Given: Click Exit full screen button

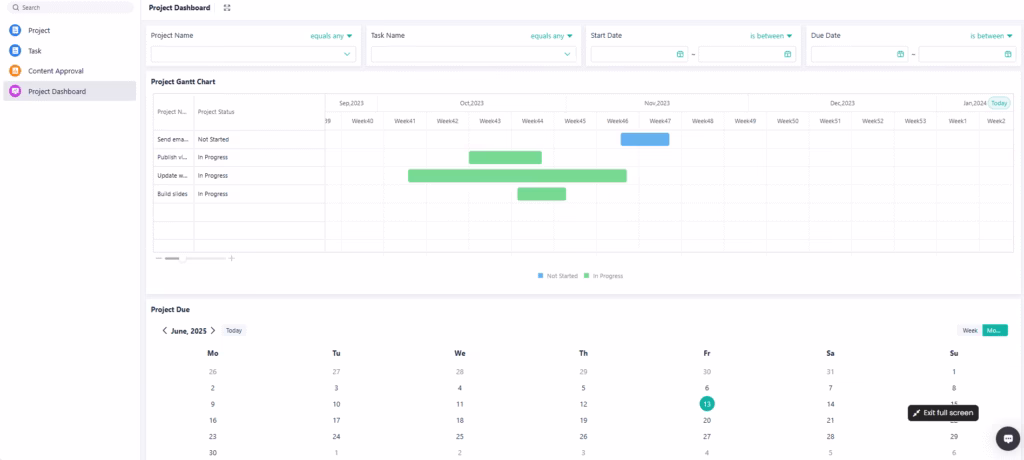Looking at the screenshot, I should pyautogui.click(x=941, y=413).
